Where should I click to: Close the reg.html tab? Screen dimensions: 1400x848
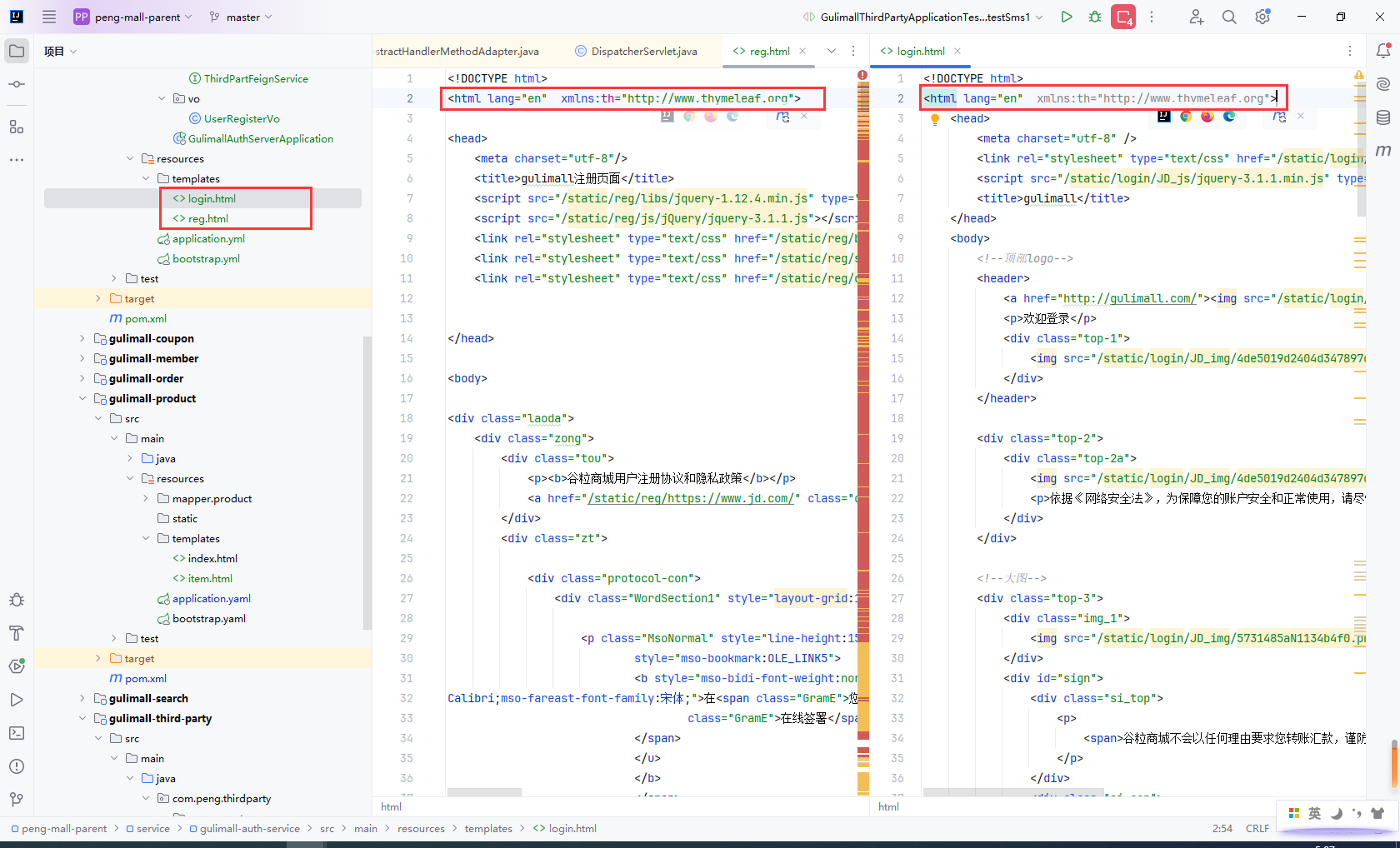pyautogui.click(x=802, y=51)
